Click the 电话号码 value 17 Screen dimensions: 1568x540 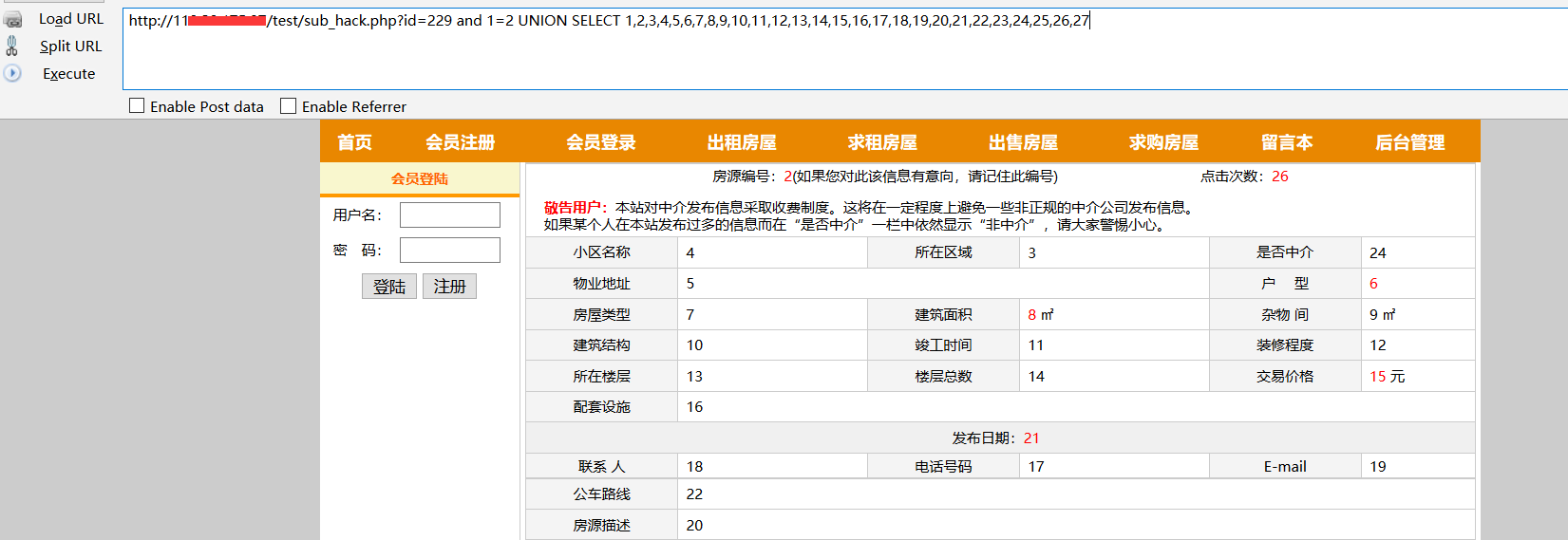point(1036,467)
